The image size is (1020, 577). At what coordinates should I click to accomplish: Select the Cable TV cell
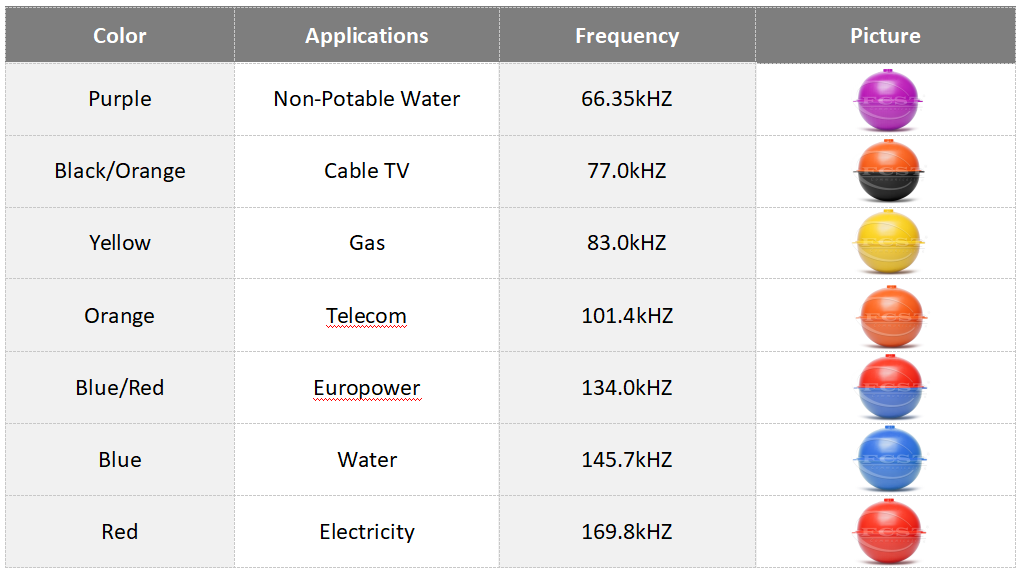[x=366, y=171]
